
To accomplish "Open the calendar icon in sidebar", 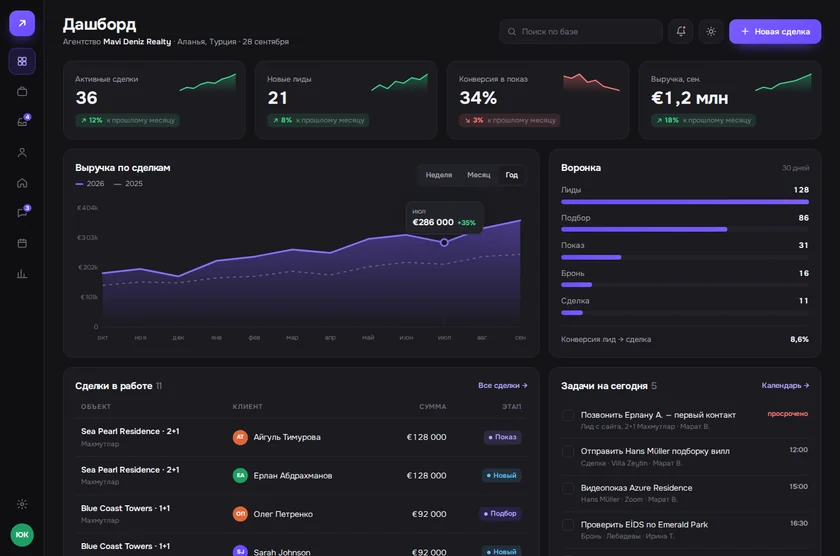I will [x=22, y=243].
